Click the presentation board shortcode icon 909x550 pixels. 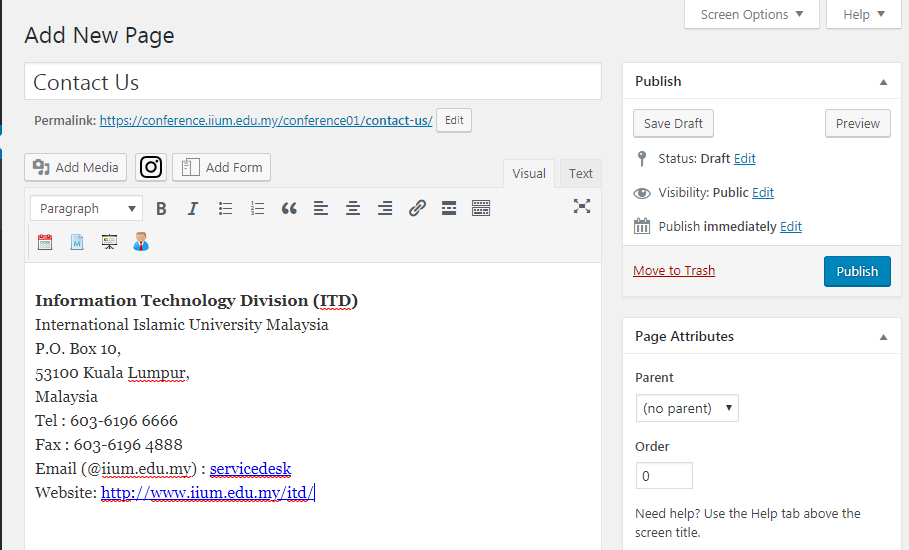click(109, 242)
